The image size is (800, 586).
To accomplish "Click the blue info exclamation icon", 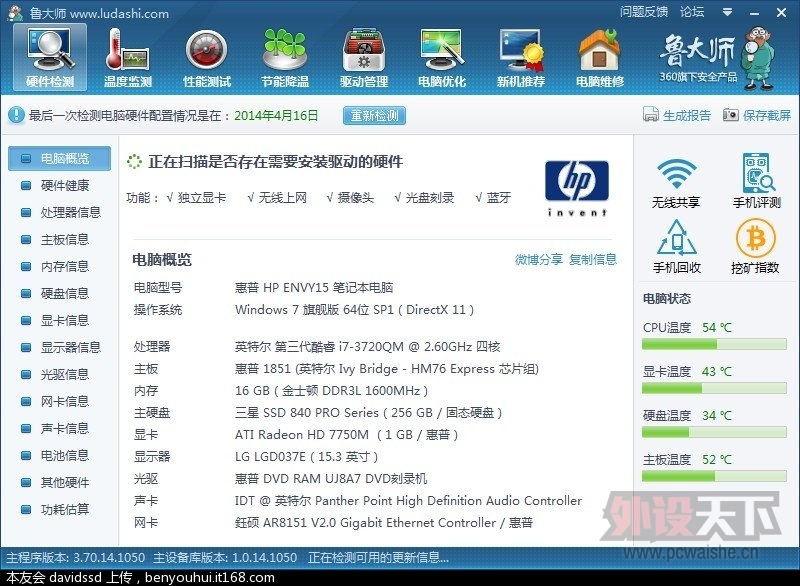I will click(x=16, y=115).
